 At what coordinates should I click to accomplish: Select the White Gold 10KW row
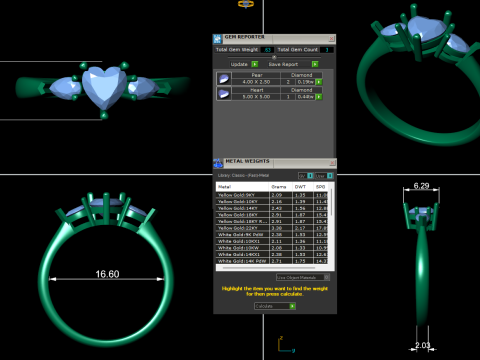272,248
